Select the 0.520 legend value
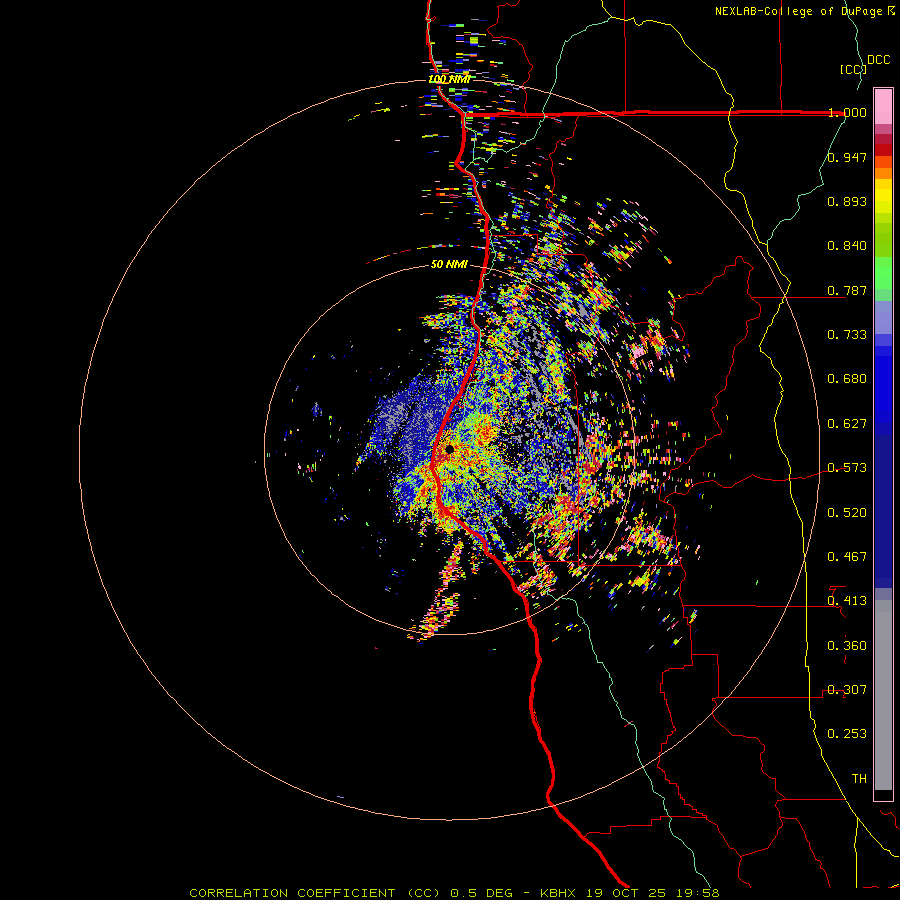This screenshot has height=900, width=900. (x=847, y=513)
